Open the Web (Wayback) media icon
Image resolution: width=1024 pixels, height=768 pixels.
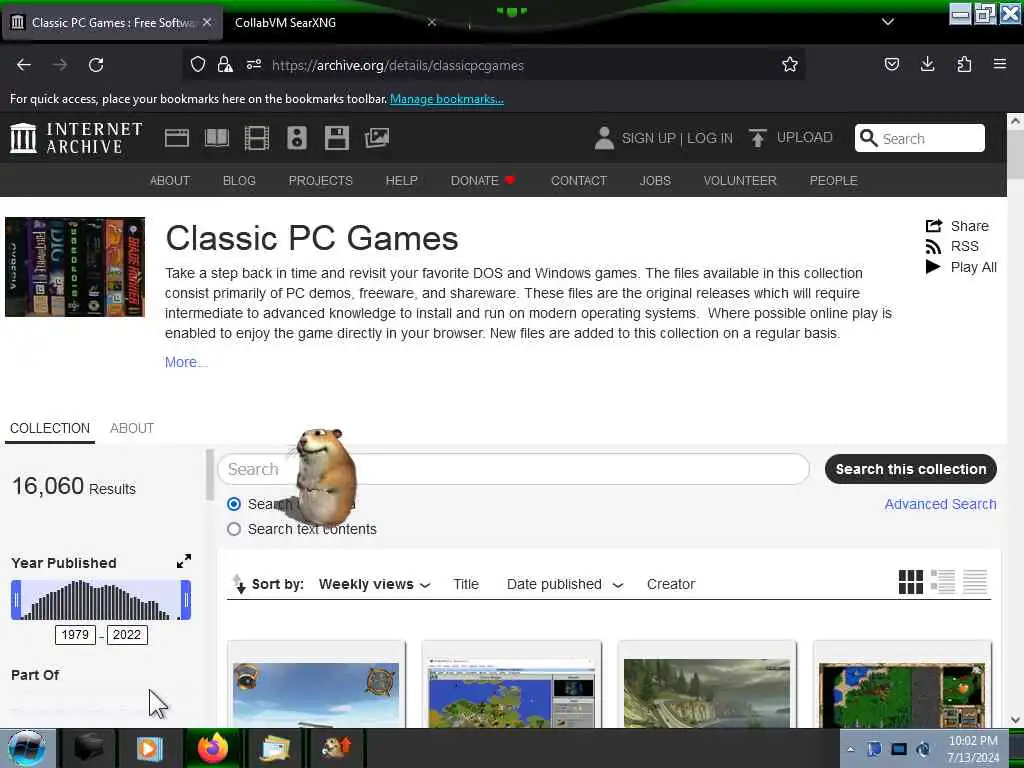[x=177, y=138]
